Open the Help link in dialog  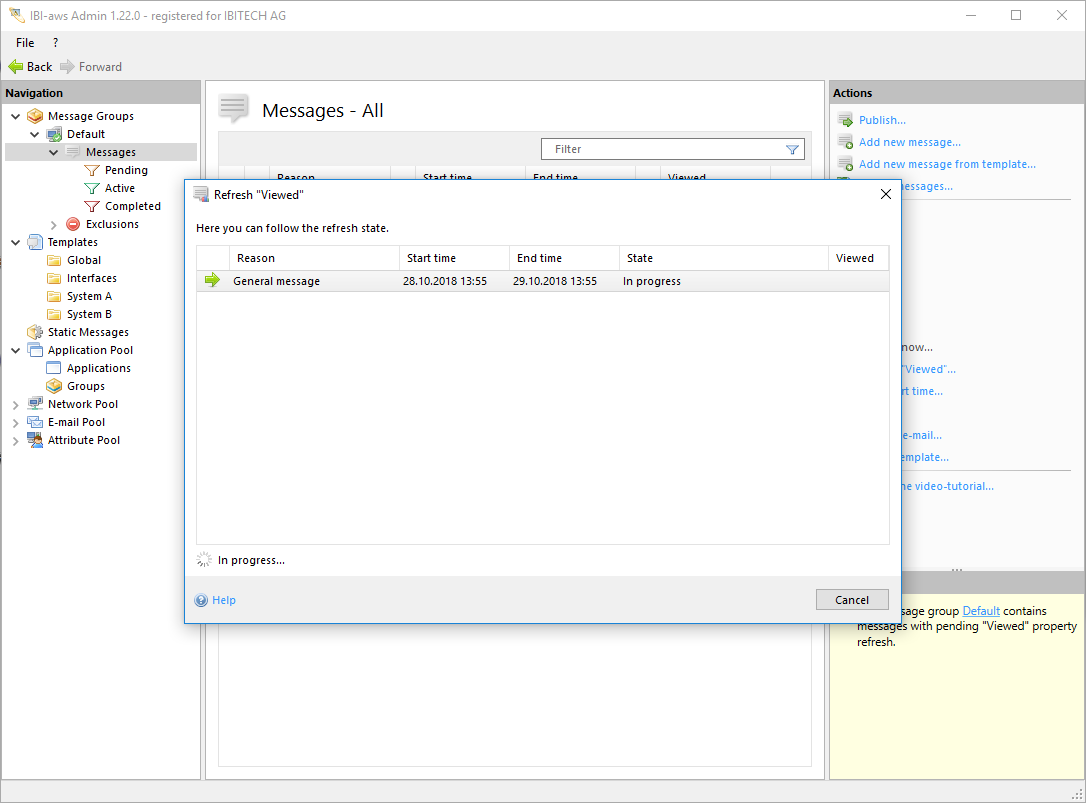coord(223,600)
